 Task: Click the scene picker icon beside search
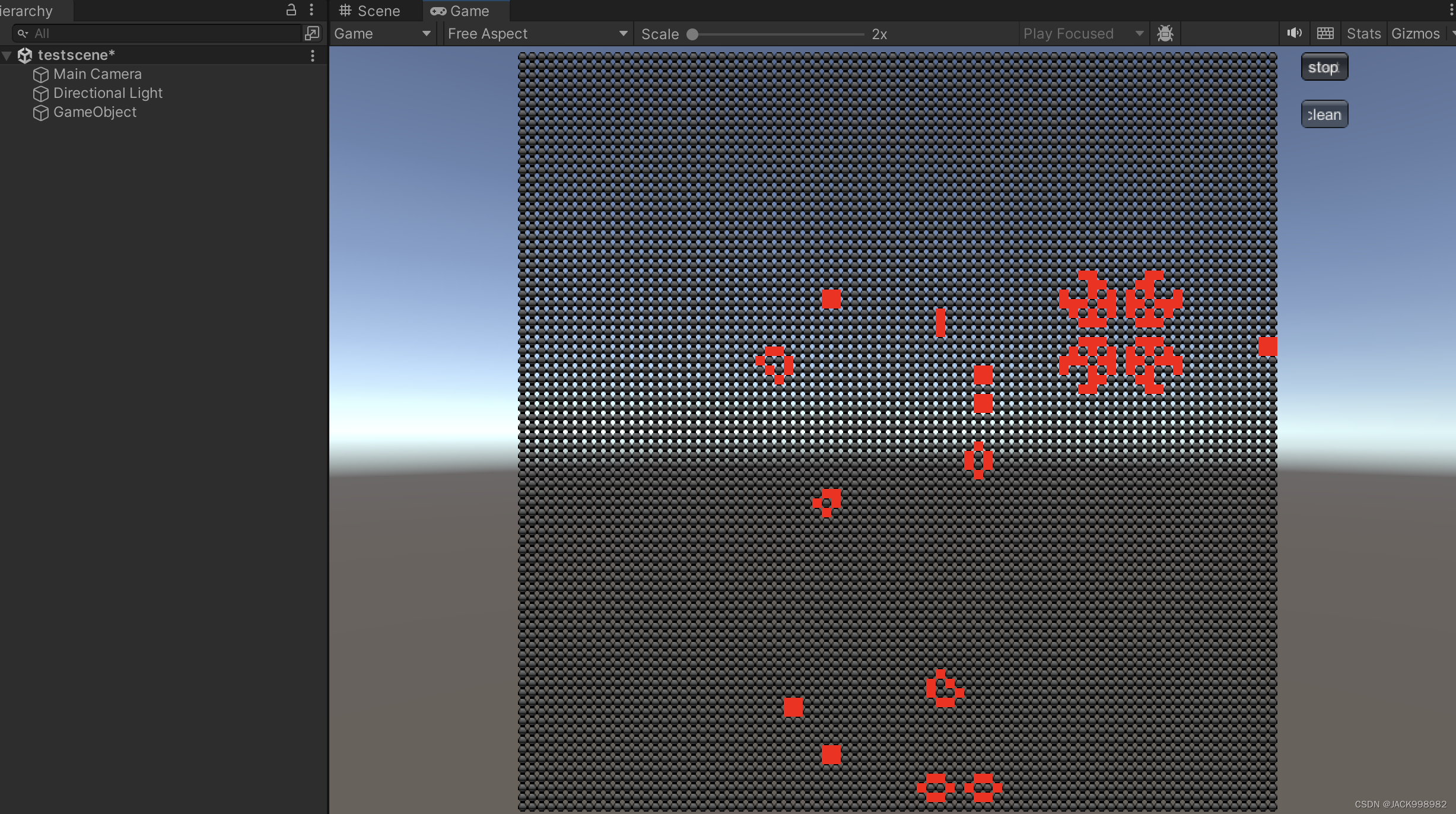312,33
